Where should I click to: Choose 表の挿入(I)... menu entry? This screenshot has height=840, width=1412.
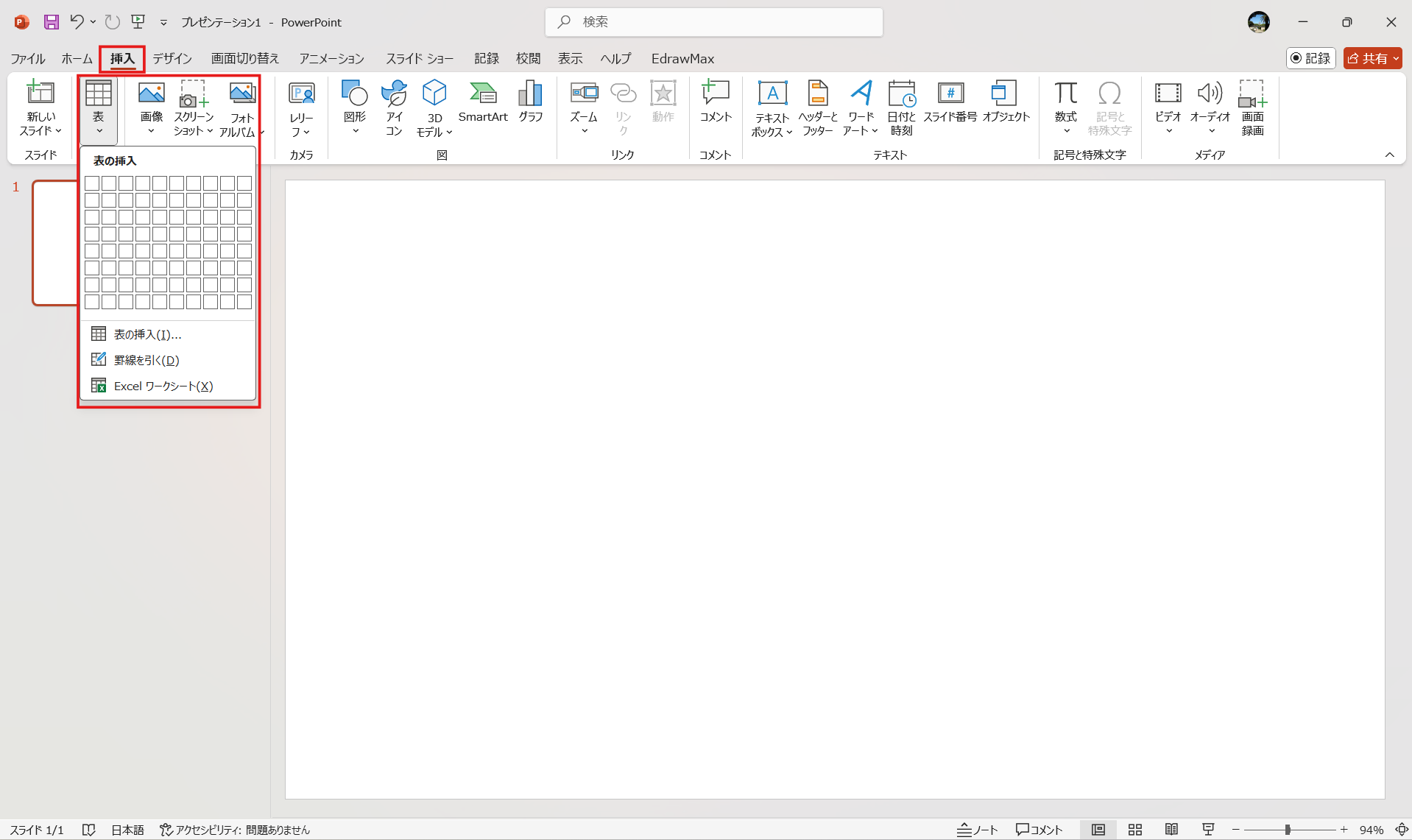pyautogui.click(x=147, y=334)
